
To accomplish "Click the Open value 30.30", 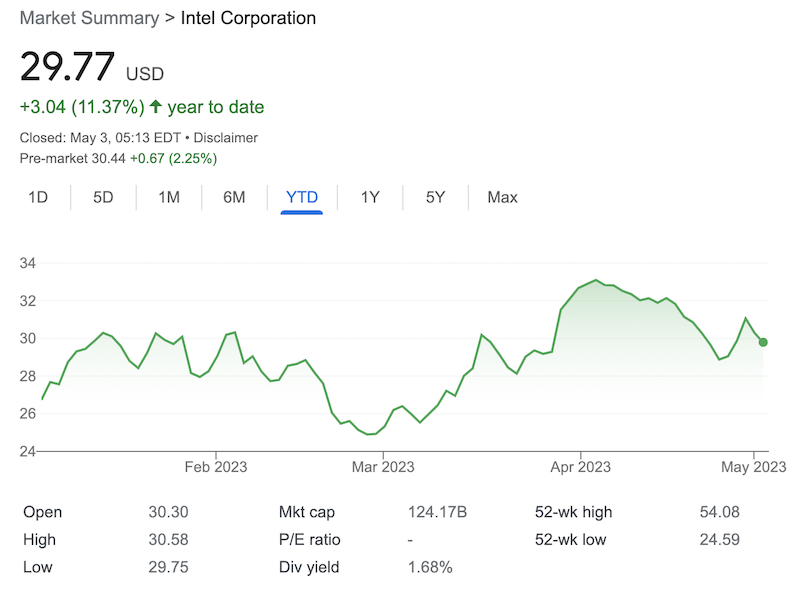I will point(168,512).
